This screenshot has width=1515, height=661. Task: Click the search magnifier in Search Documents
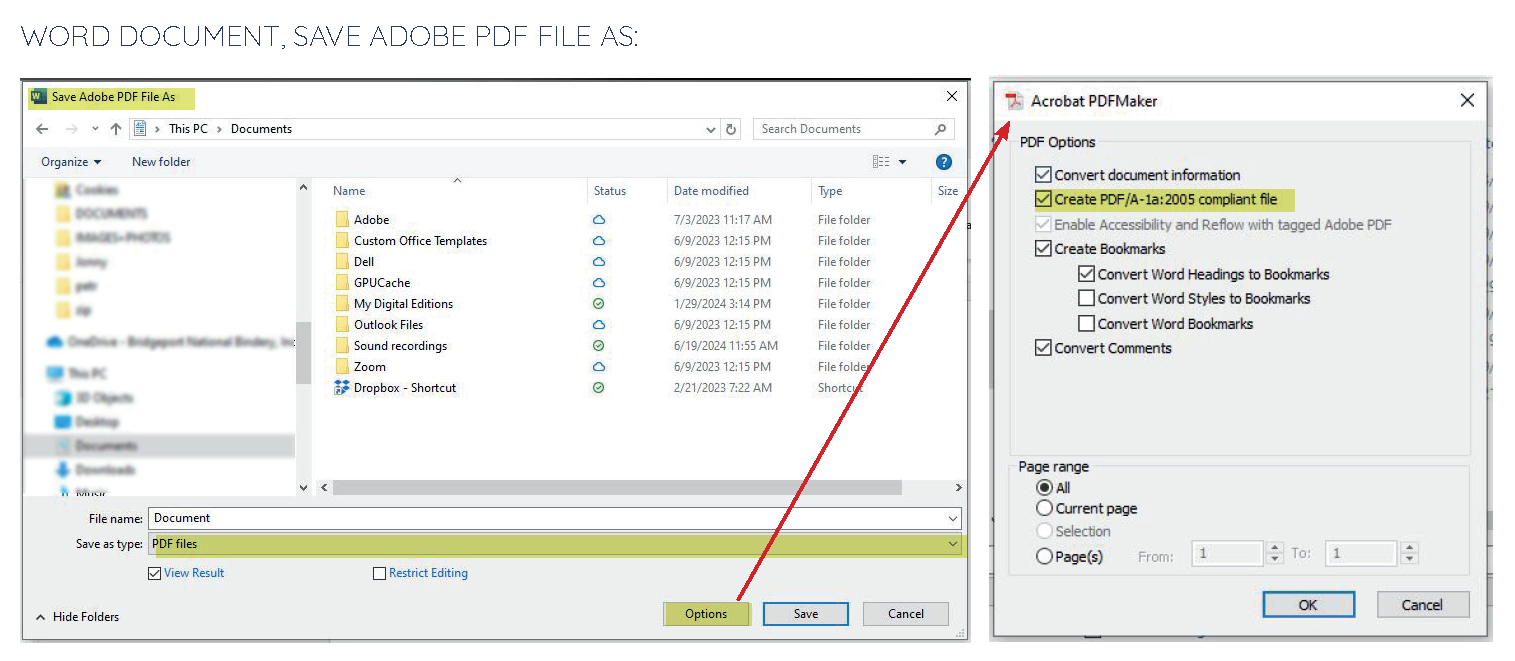[940, 129]
